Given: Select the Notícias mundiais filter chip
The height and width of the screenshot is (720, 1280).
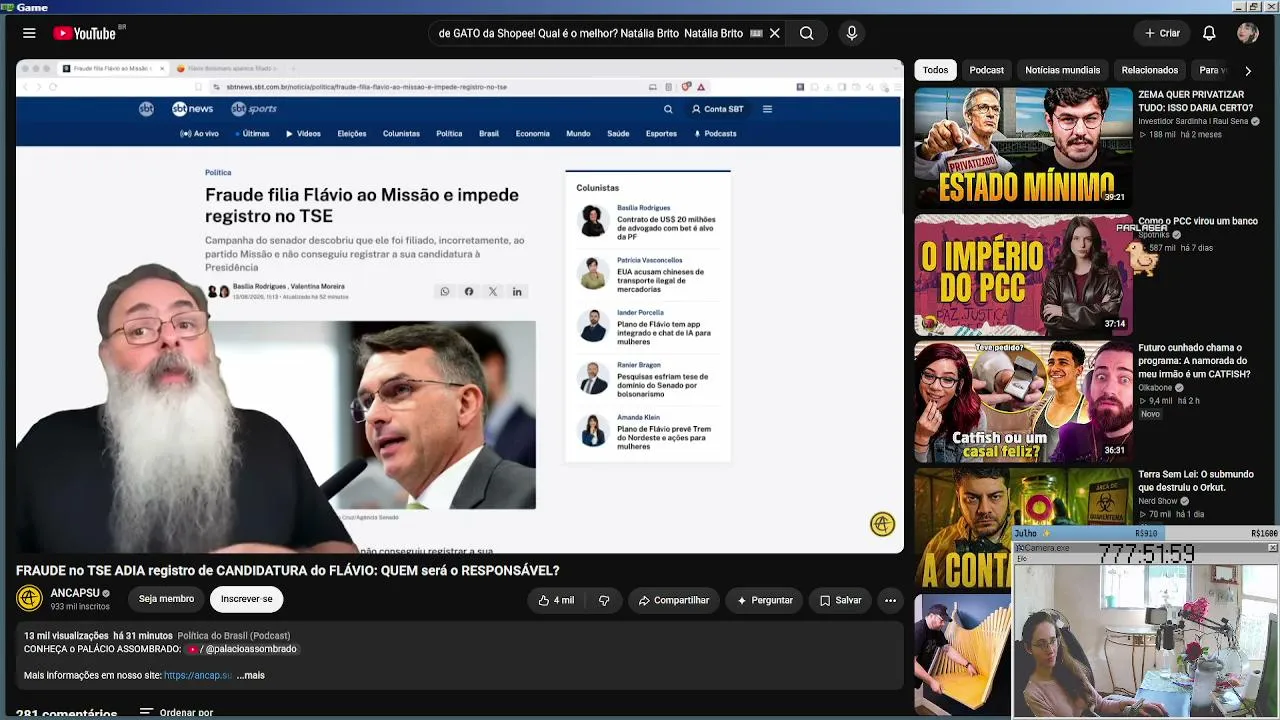Looking at the screenshot, I should [1062, 70].
